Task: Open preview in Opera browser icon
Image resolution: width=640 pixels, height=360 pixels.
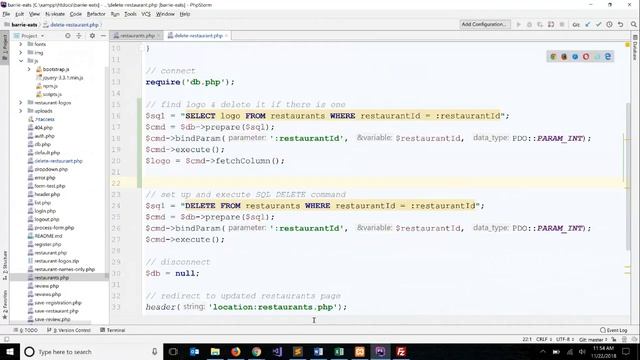Action: point(586,57)
